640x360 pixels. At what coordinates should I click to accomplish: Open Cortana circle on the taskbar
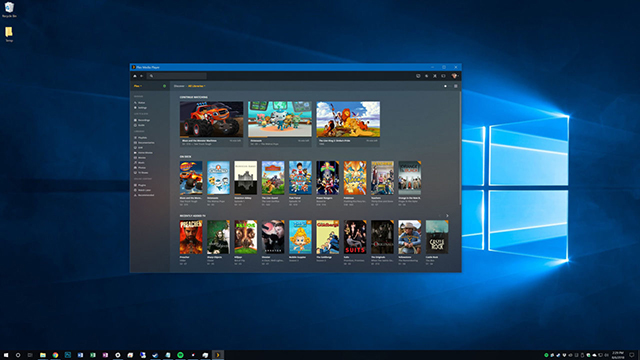click(x=18, y=355)
